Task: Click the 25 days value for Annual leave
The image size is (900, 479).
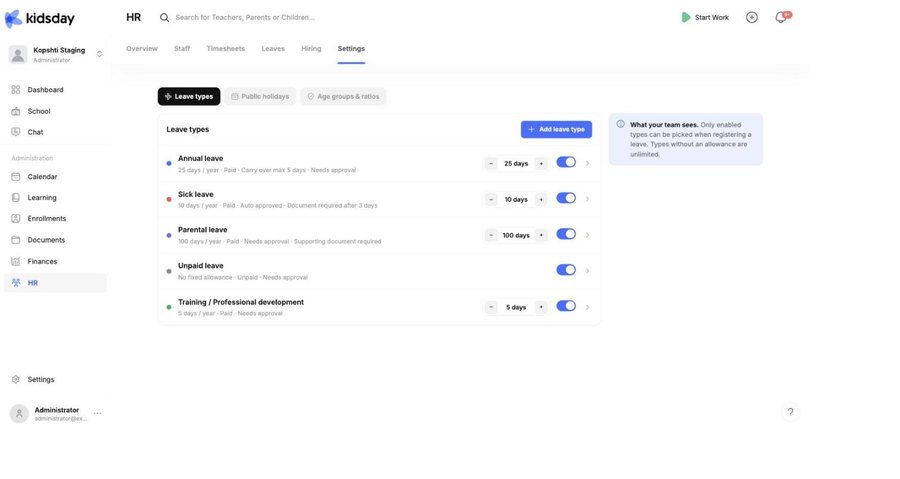Action: [516, 163]
